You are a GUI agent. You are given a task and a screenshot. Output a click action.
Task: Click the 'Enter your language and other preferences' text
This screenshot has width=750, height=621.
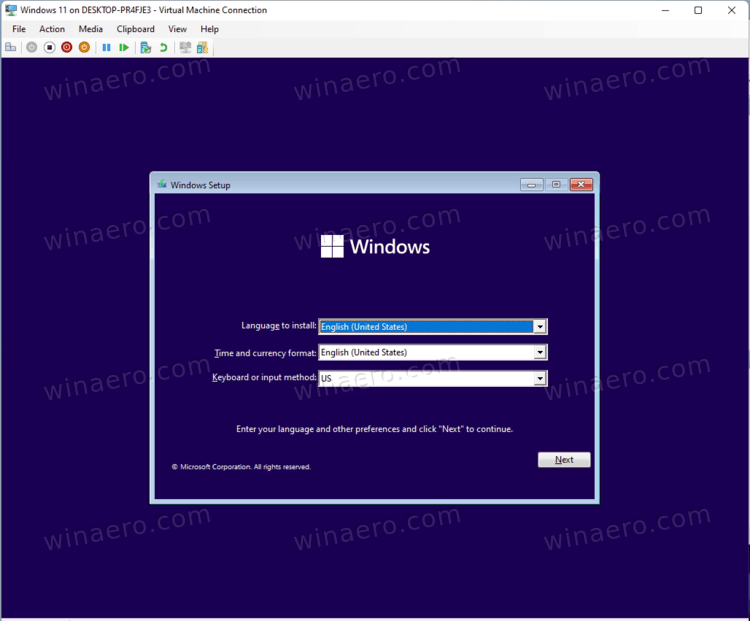coord(374,429)
